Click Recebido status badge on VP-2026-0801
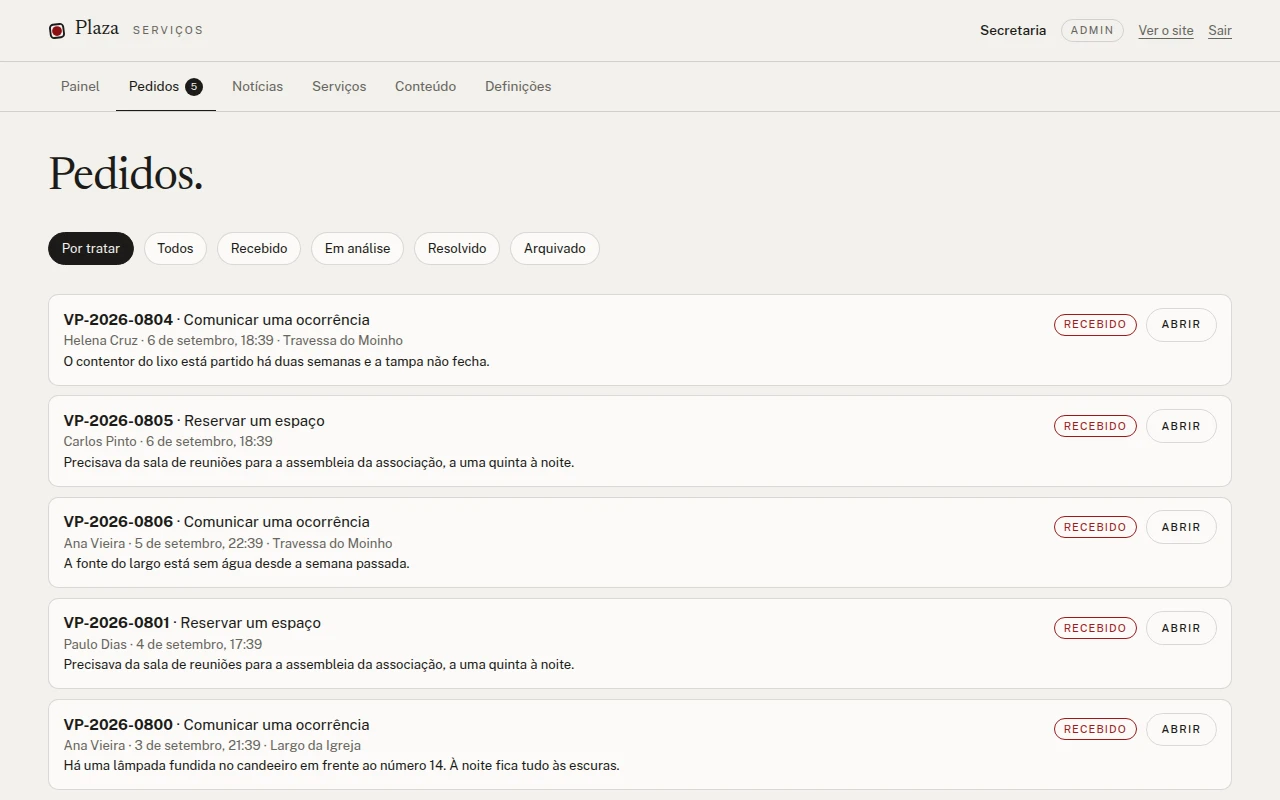Viewport: 1280px width, 800px height. (x=1095, y=628)
